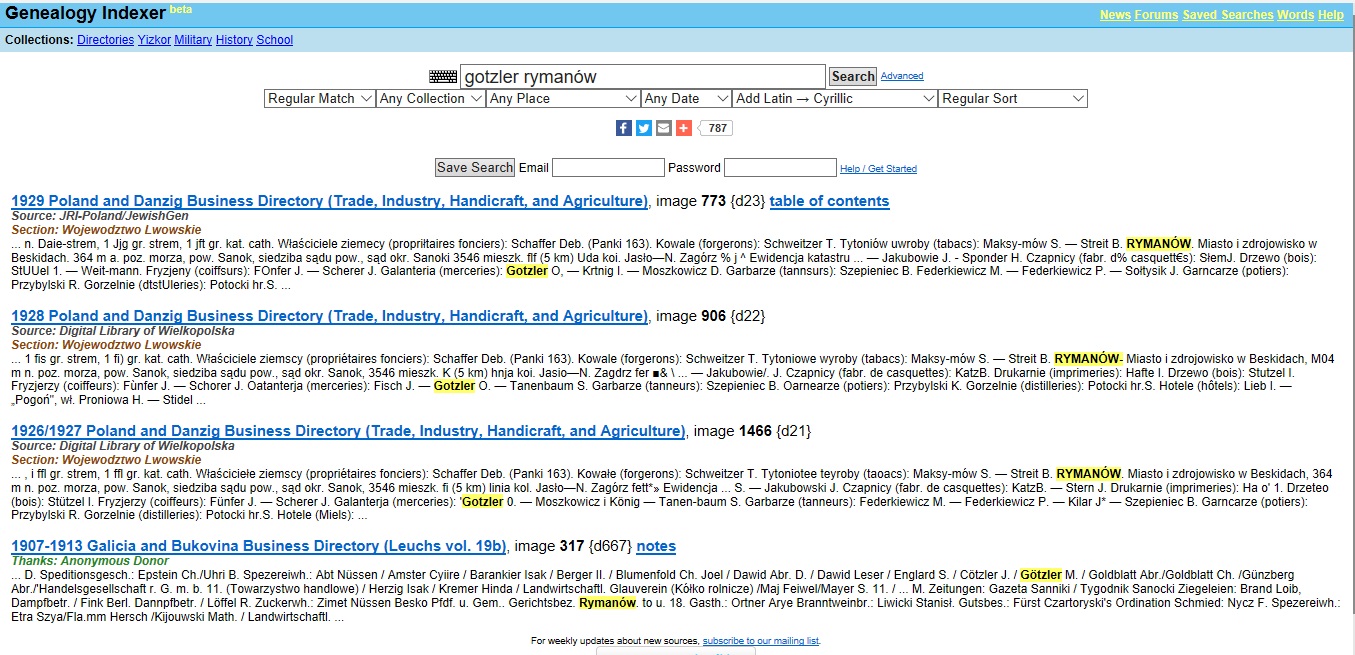Open the Yizkor collection

click(154, 40)
